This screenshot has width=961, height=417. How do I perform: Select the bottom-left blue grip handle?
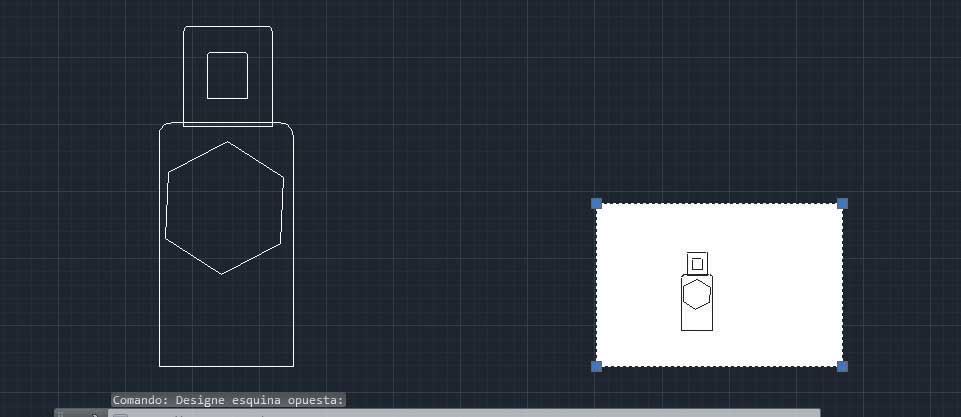point(597,366)
